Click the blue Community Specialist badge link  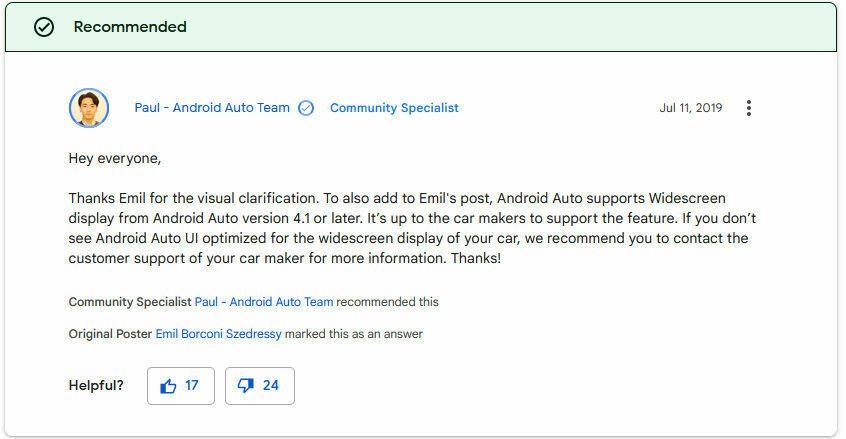click(x=394, y=108)
